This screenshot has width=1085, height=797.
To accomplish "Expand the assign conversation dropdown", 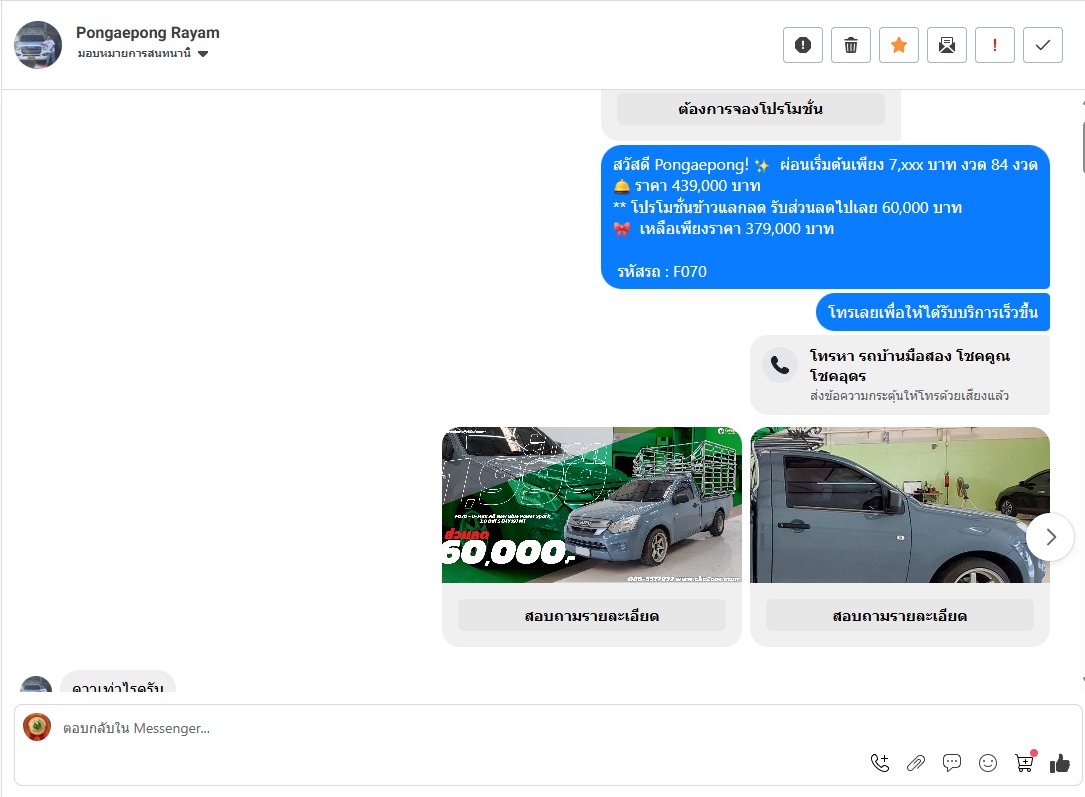I will pos(143,53).
